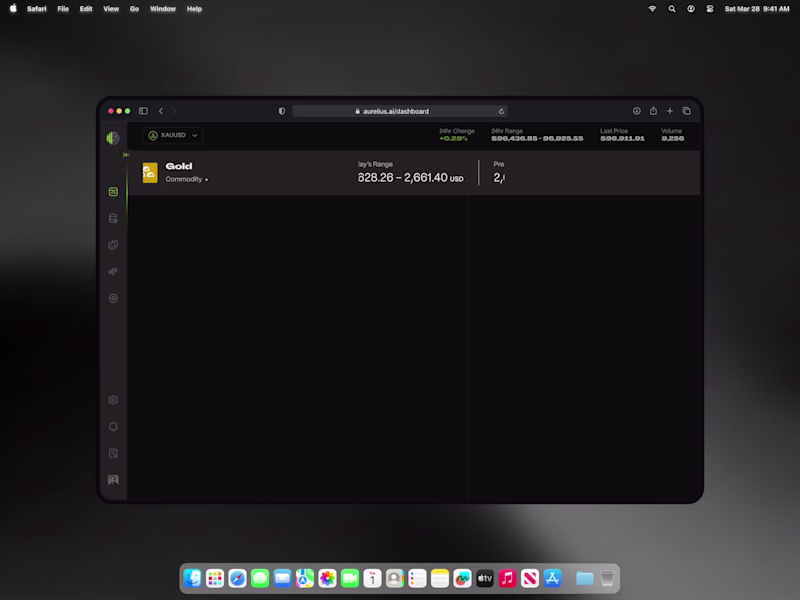Click the gold bars asset icon
This screenshot has width=800, height=600.
(x=150, y=172)
